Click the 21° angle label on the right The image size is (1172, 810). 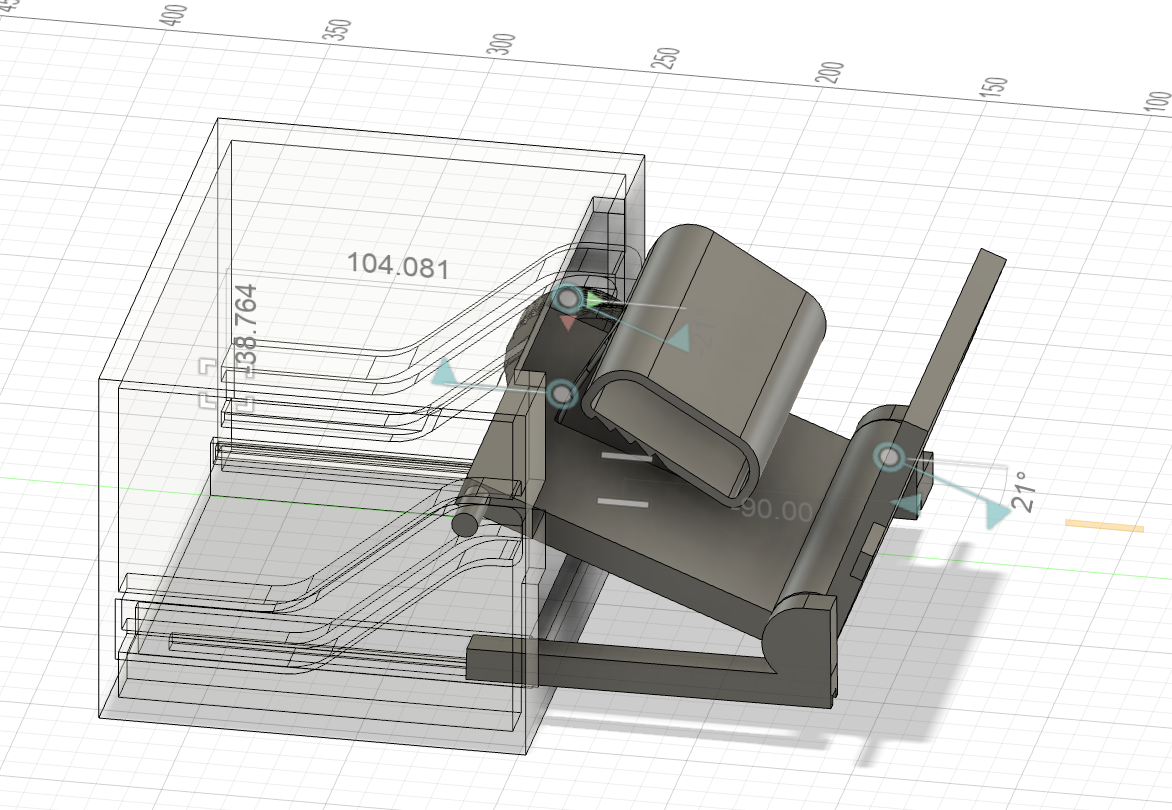click(x=1023, y=491)
